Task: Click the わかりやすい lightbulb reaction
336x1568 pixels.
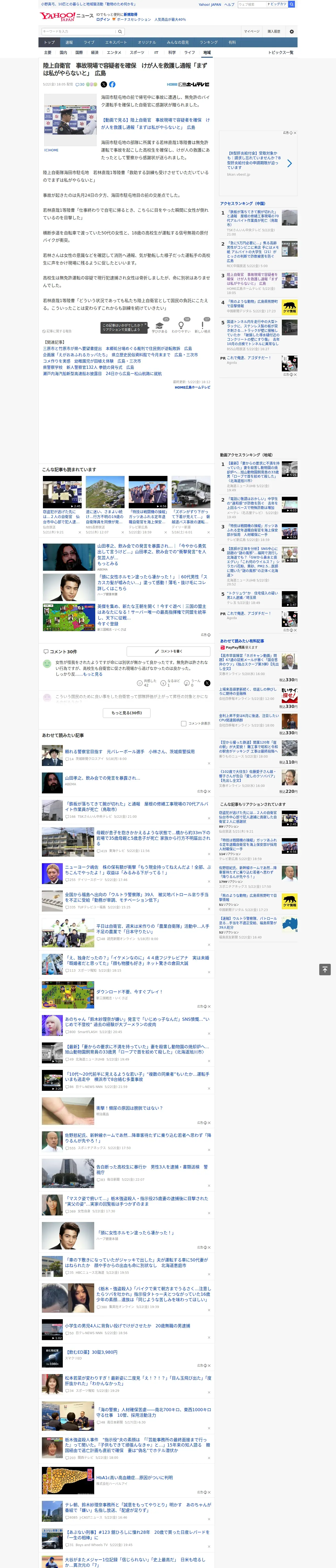Action: 181,327
